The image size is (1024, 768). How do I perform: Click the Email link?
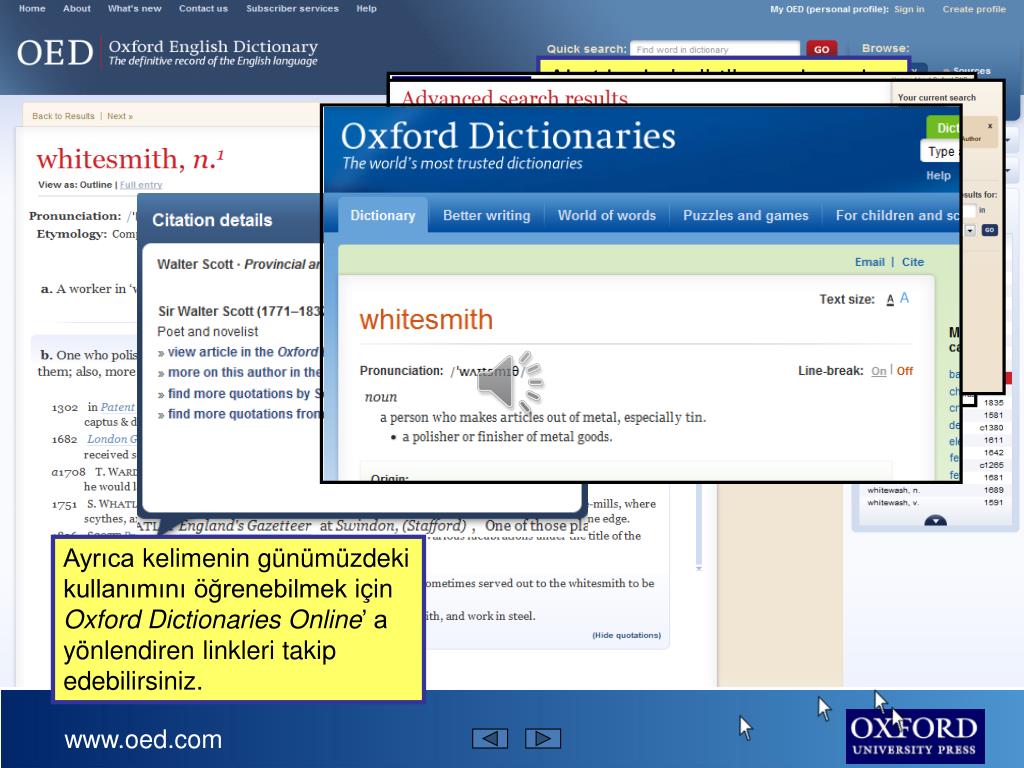870,262
